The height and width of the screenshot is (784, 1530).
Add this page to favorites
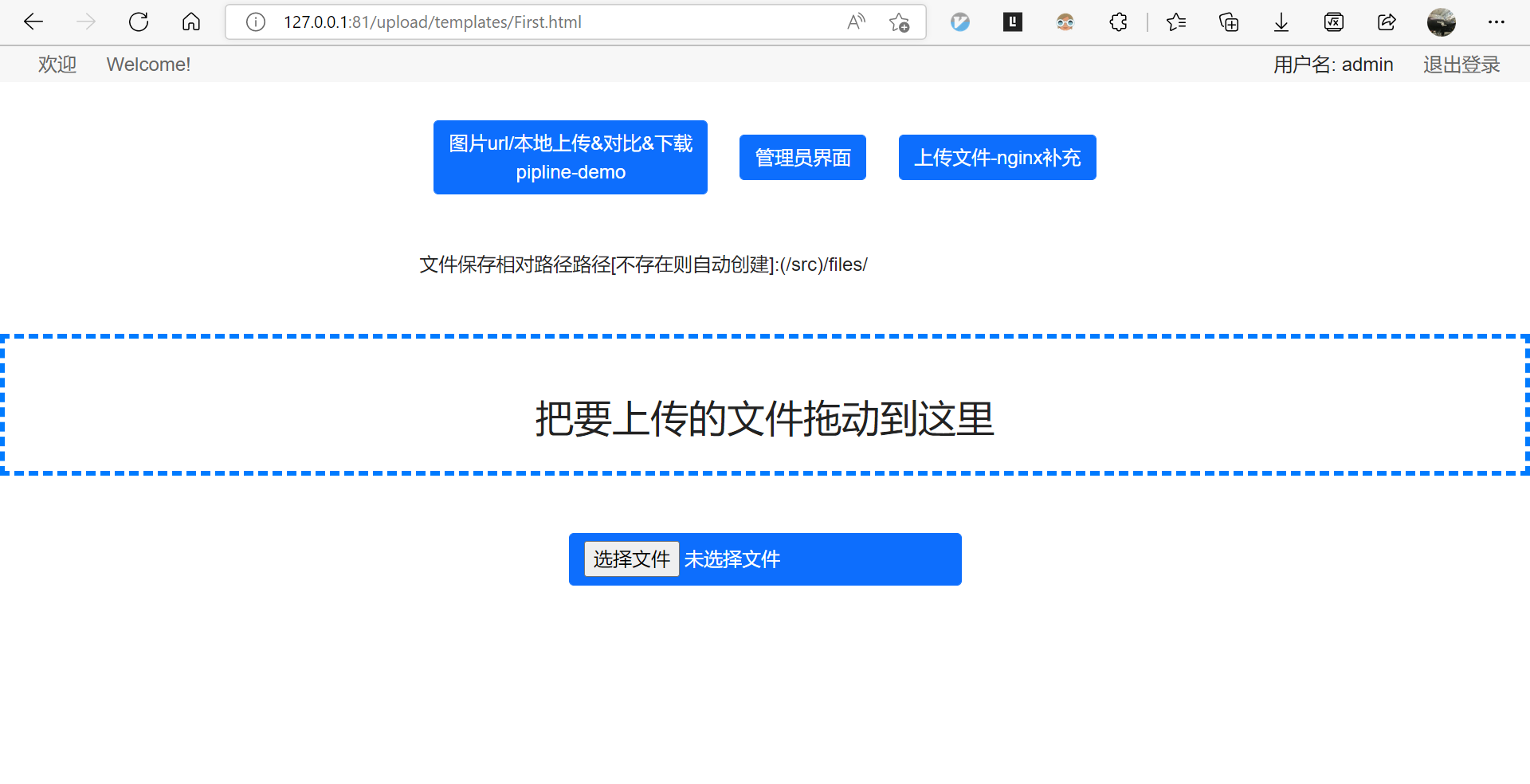pos(900,22)
